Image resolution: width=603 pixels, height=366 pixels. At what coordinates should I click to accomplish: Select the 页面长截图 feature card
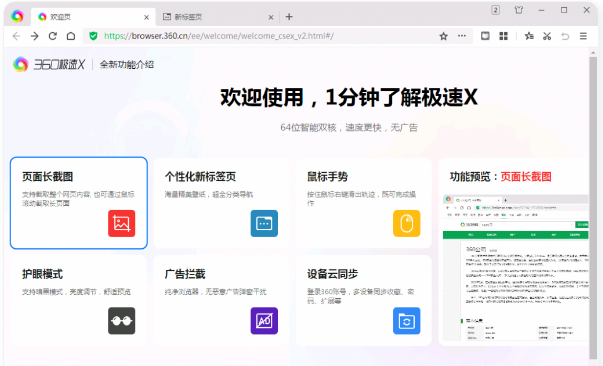79,203
